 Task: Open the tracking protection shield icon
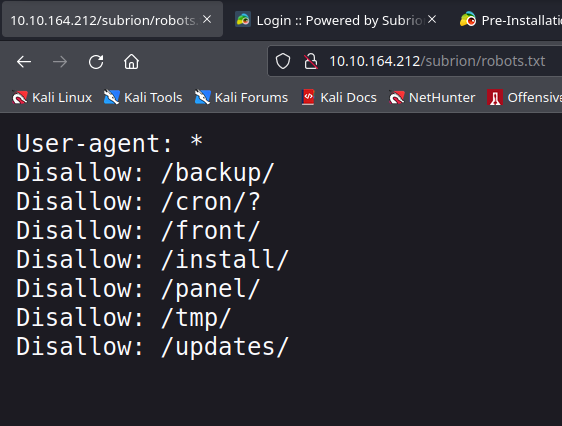click(x=282, y=61)
